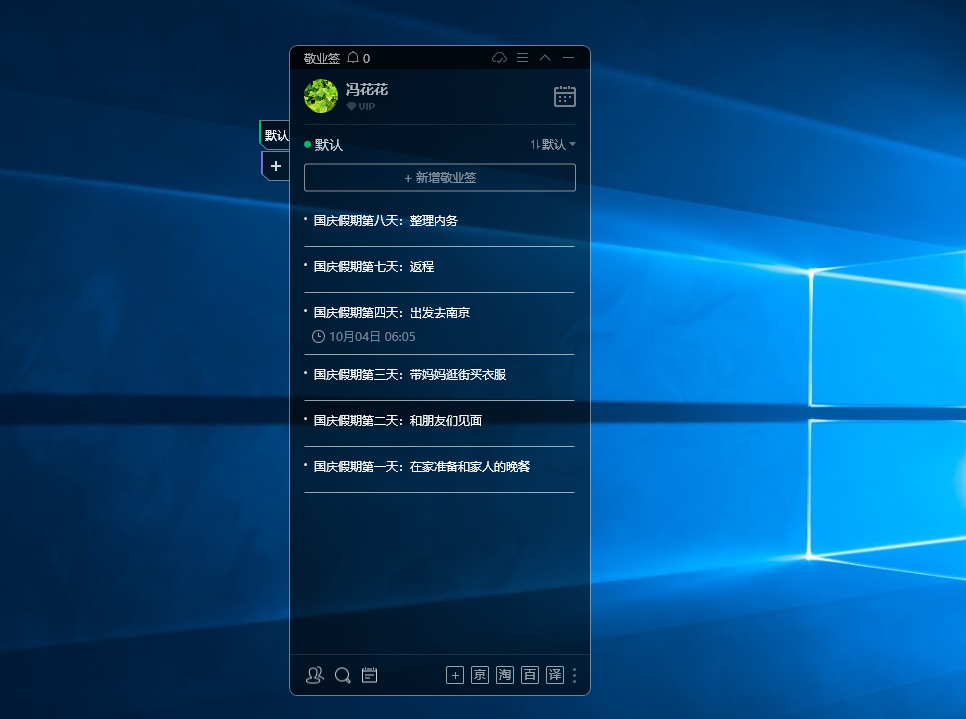Image resolution: width=966 pixels, height=719 pixels.
Task: Click the username 冯花花
Action: click(x=367, y=89)
